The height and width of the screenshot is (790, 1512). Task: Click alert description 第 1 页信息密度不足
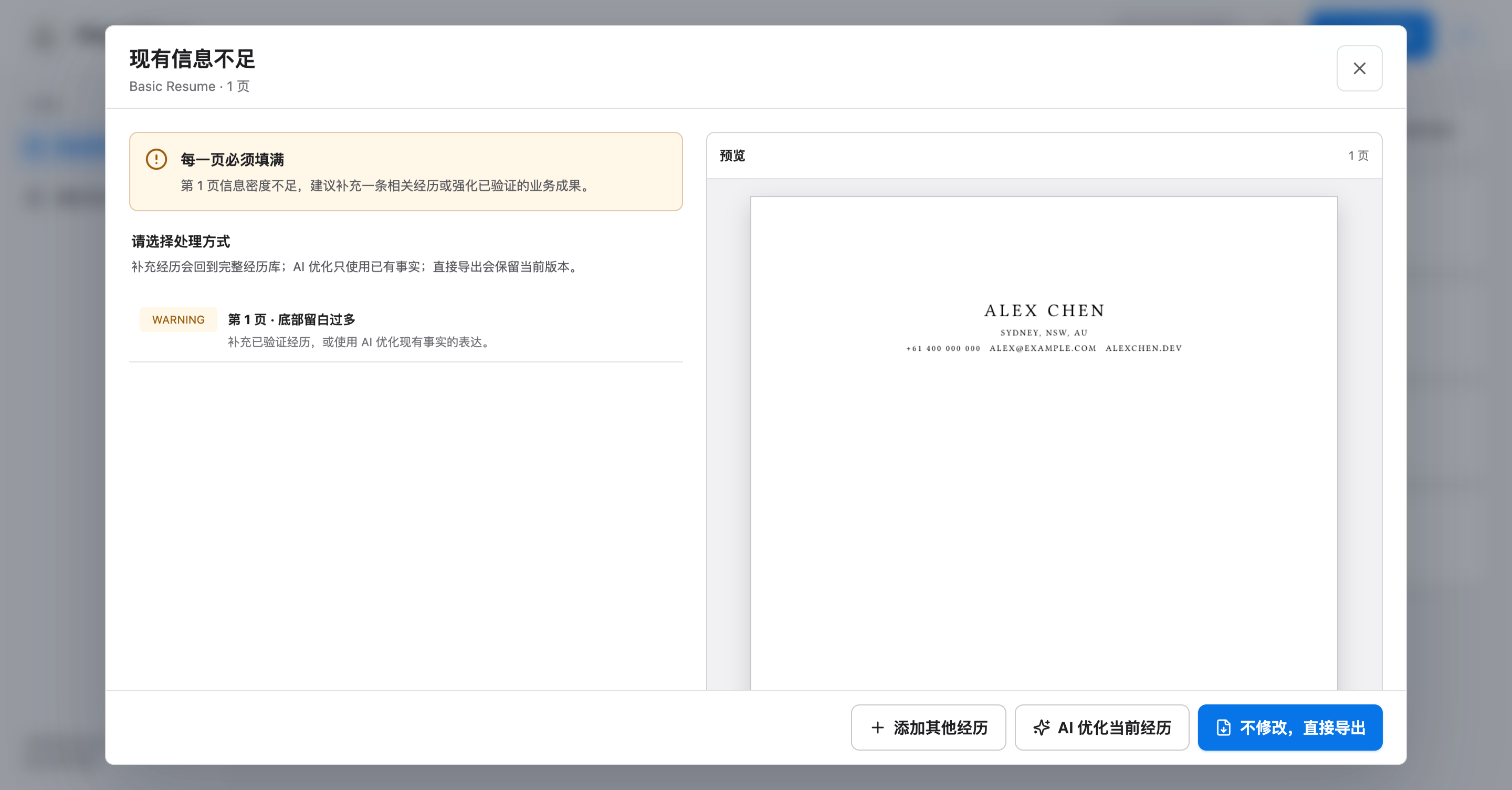pos(387,185)
